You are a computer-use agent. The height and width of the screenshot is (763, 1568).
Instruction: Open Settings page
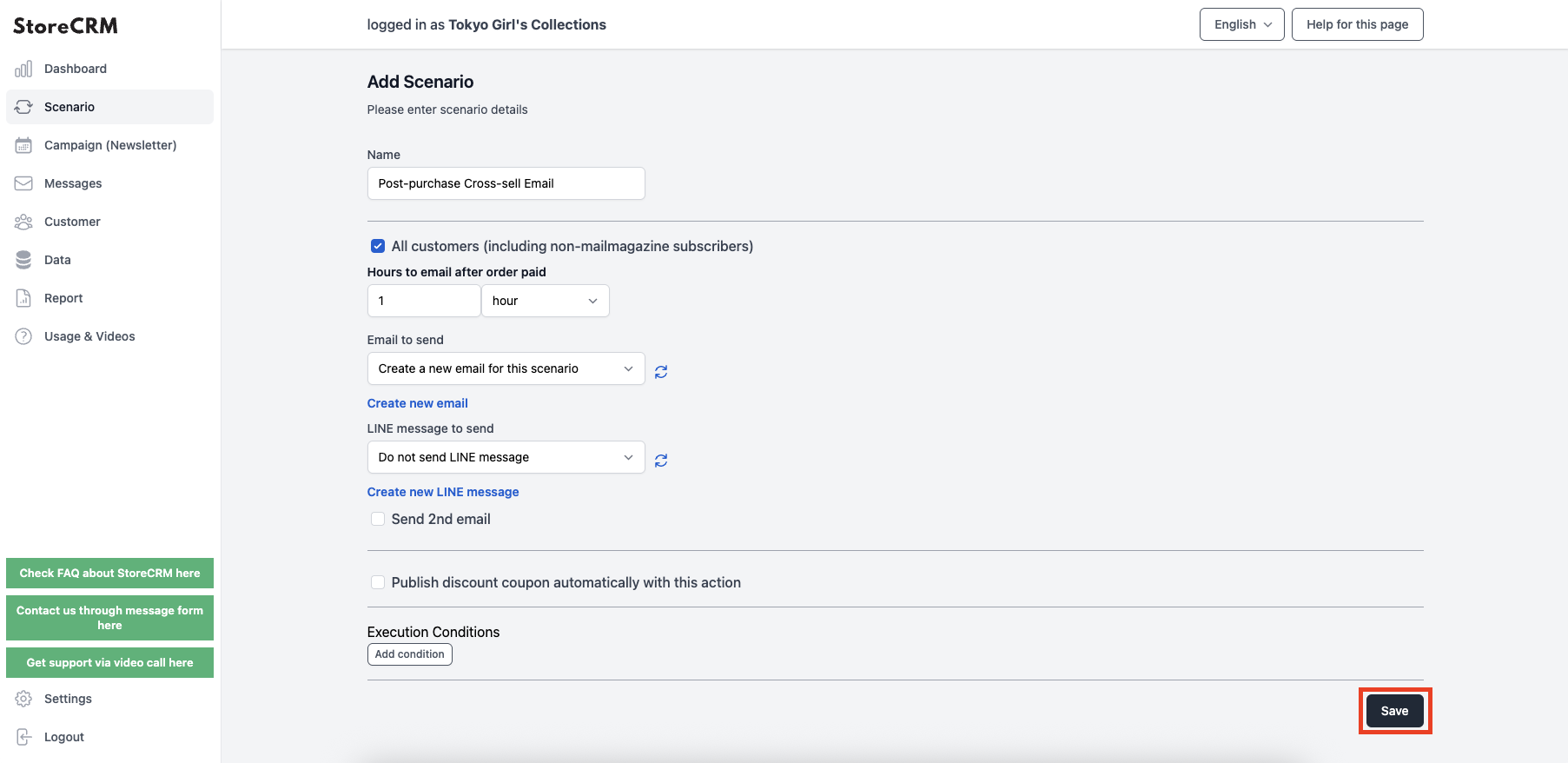(109, 699)
